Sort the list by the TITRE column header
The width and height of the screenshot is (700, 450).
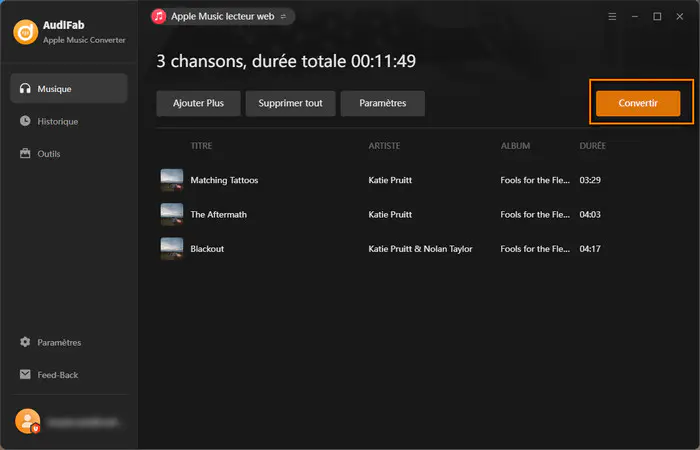[x=201, y=146]
